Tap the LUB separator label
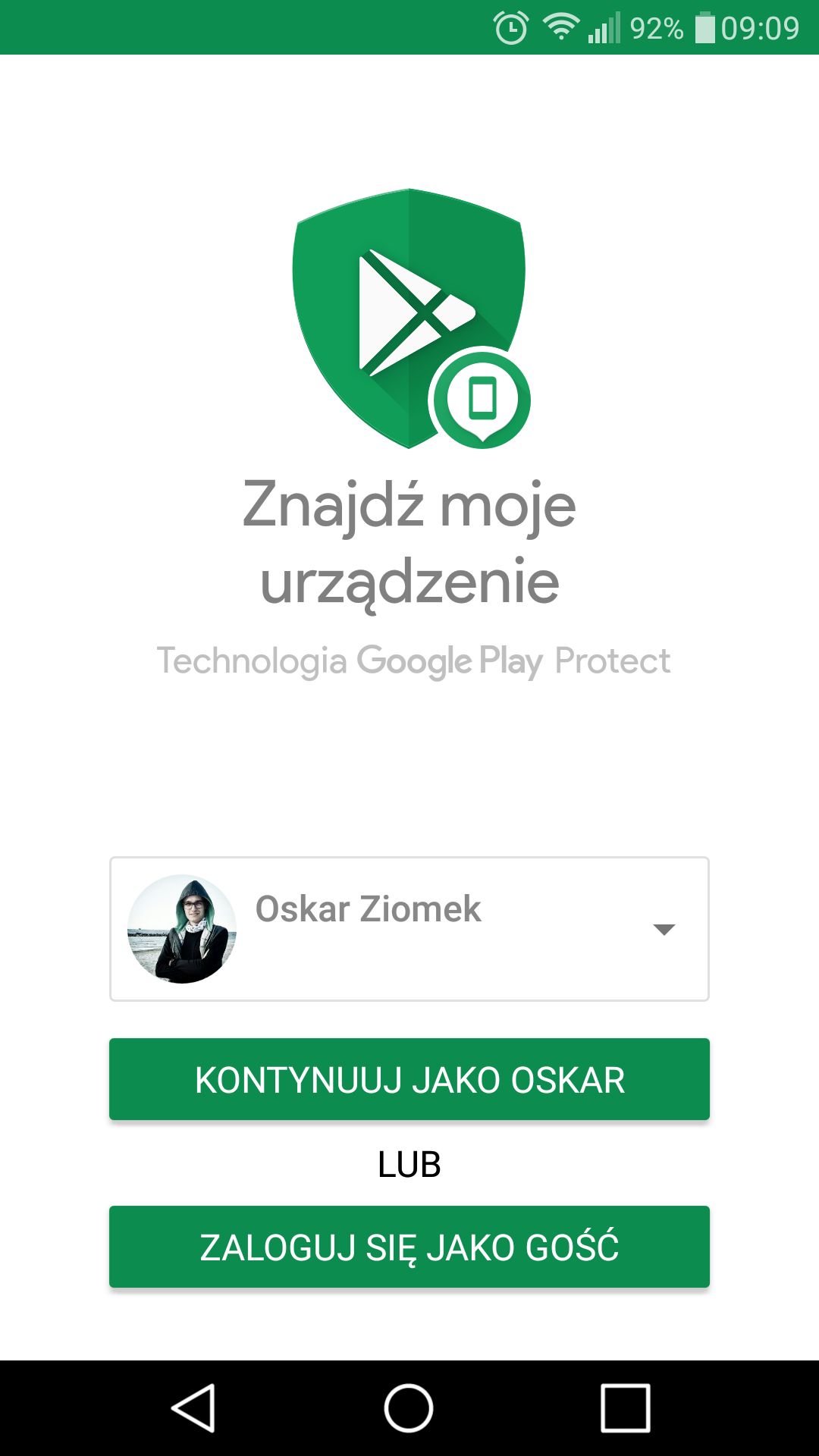This screenshot has width=819, height=1456. [409, 1164]
